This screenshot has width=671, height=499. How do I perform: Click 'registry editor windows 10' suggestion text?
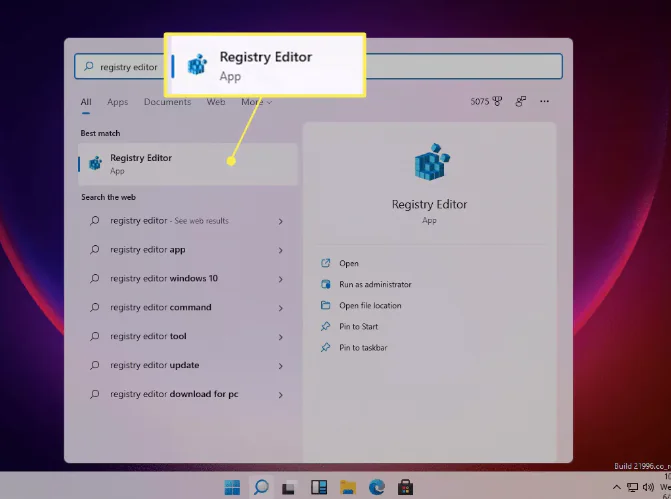point(164,279)
